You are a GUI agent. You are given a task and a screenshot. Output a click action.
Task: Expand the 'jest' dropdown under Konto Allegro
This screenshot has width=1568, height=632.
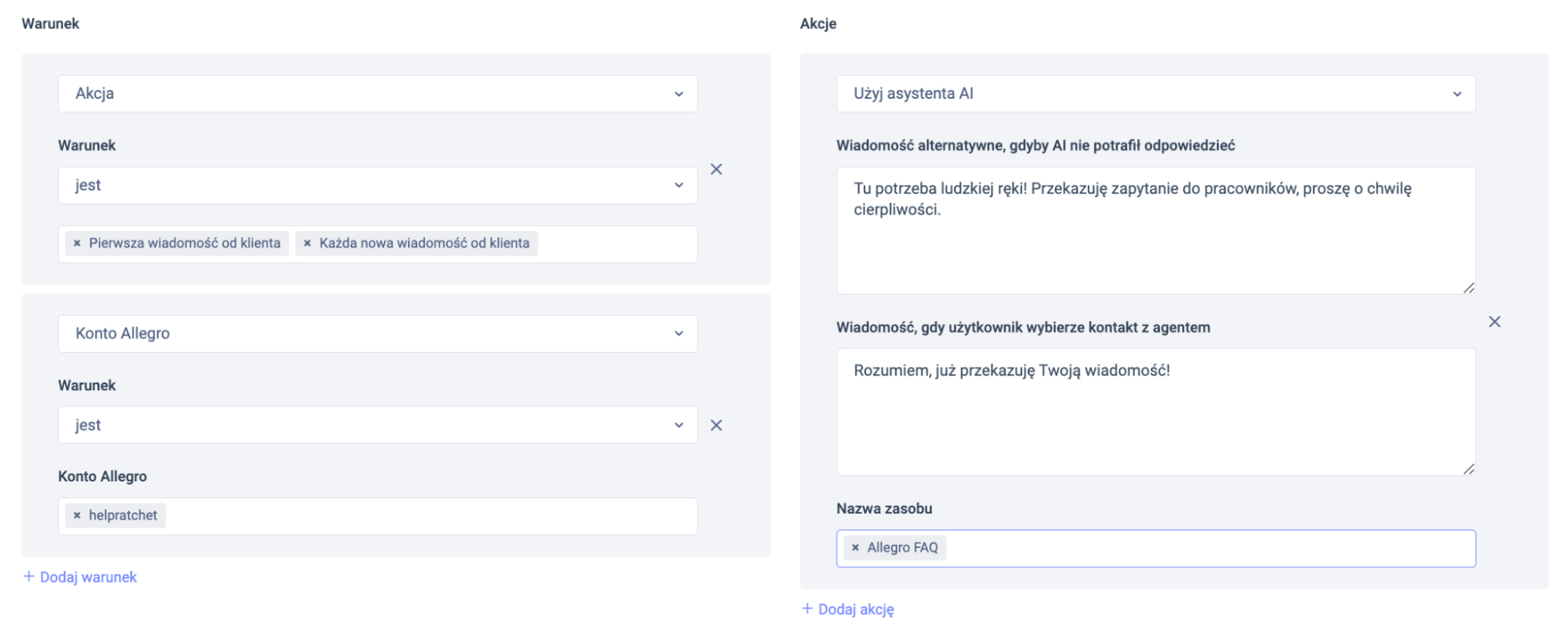point(377,425)
